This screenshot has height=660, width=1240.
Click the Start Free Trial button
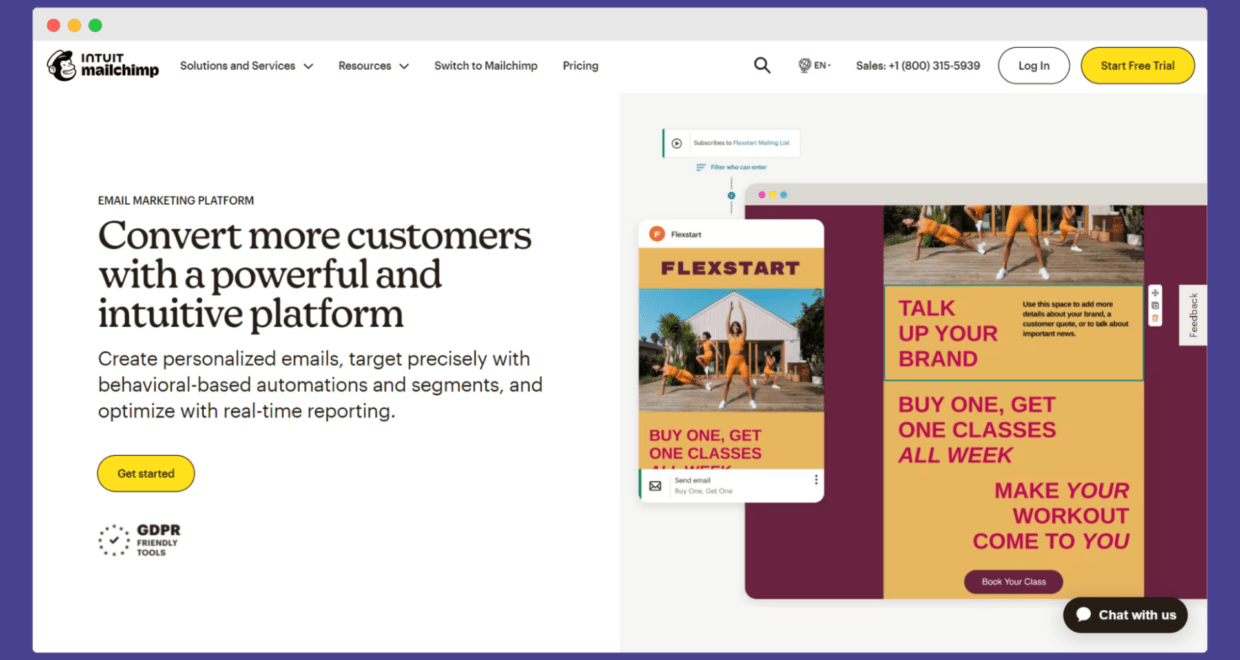1138,66
